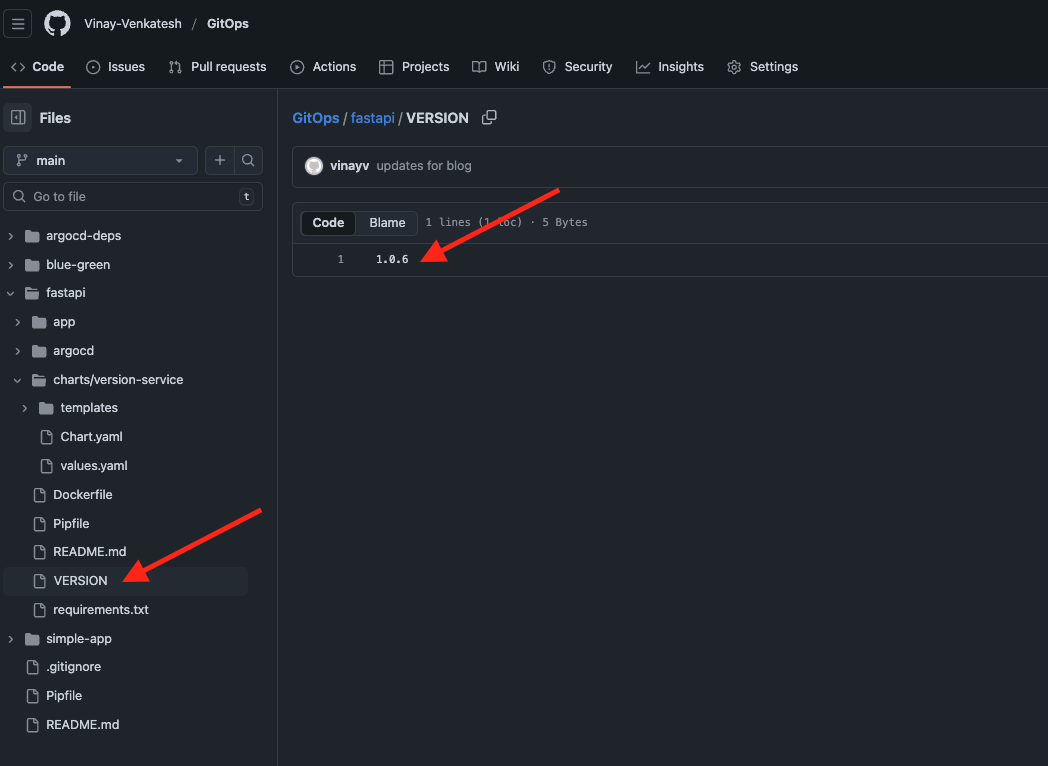Click the fastapi breadcrumb link
The height and width of the screenshot is (766, 1048).
point(372,118)
